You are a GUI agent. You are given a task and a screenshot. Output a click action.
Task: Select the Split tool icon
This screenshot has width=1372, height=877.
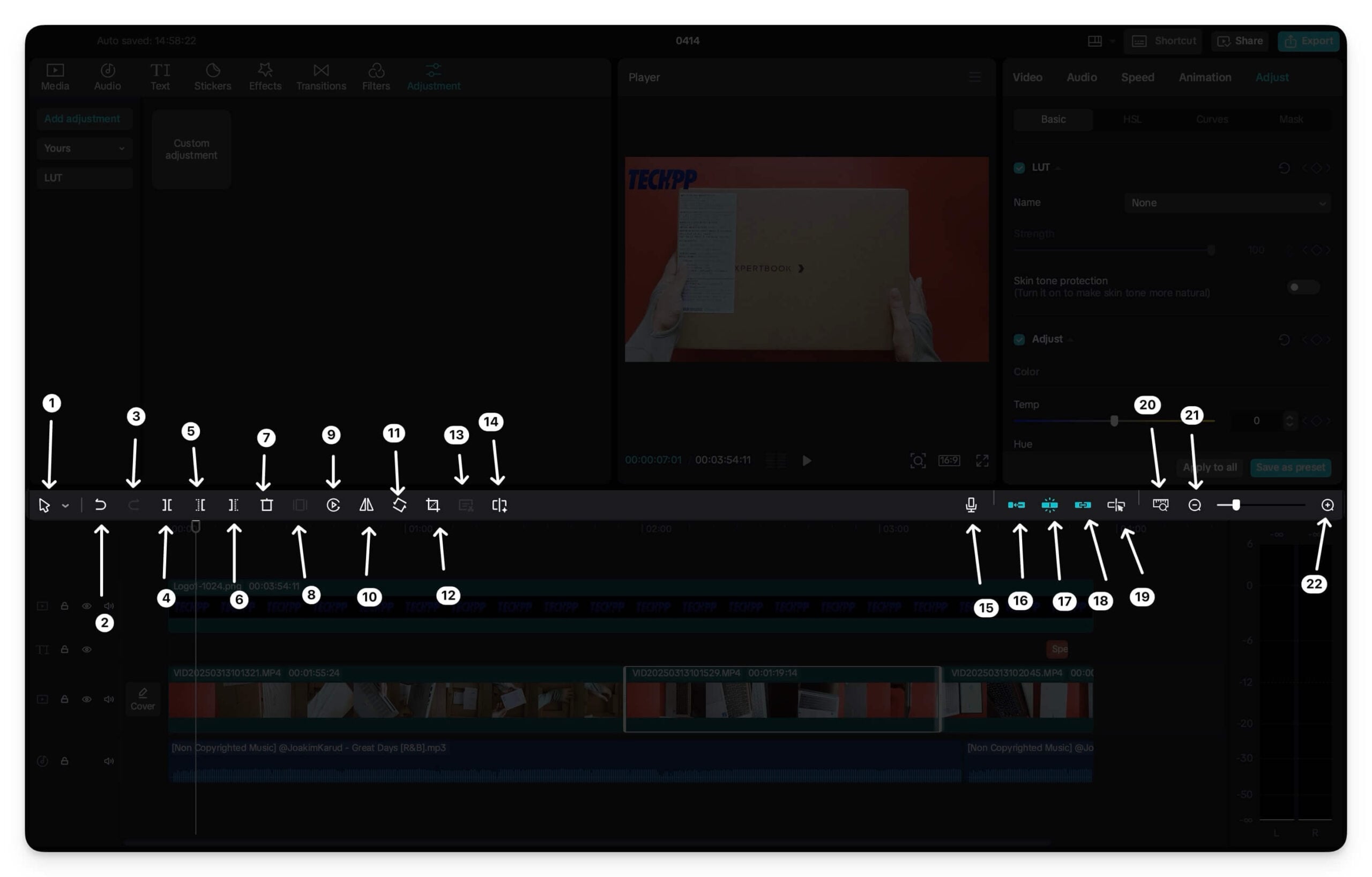(166, 505)
